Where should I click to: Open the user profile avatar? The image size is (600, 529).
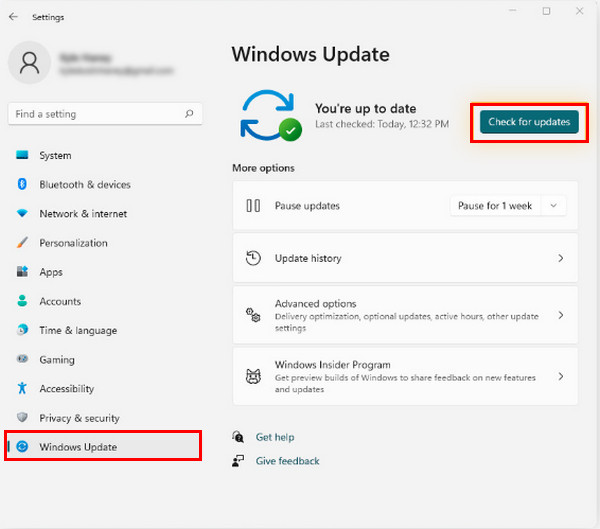29,63
